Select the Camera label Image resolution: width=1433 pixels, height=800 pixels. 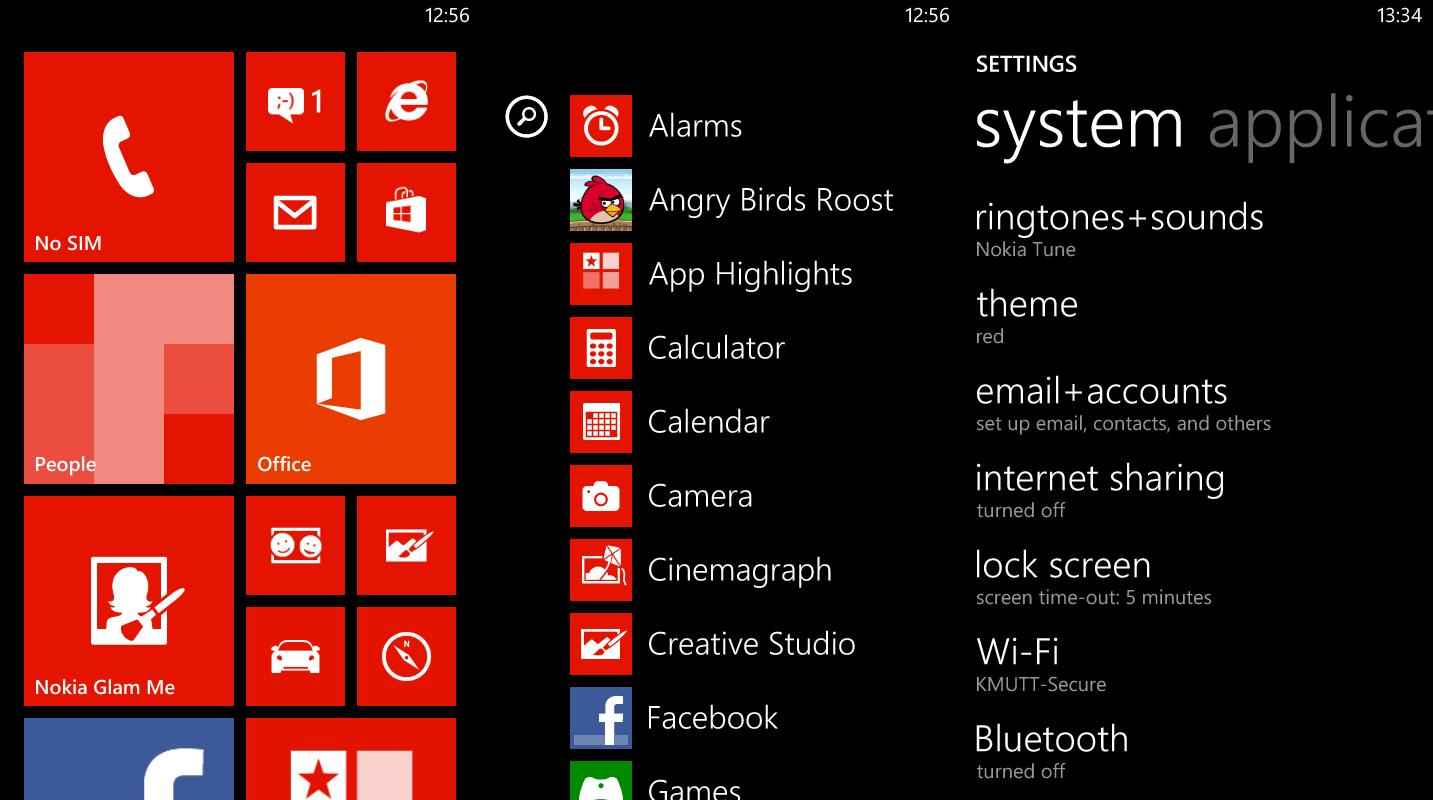700,496
